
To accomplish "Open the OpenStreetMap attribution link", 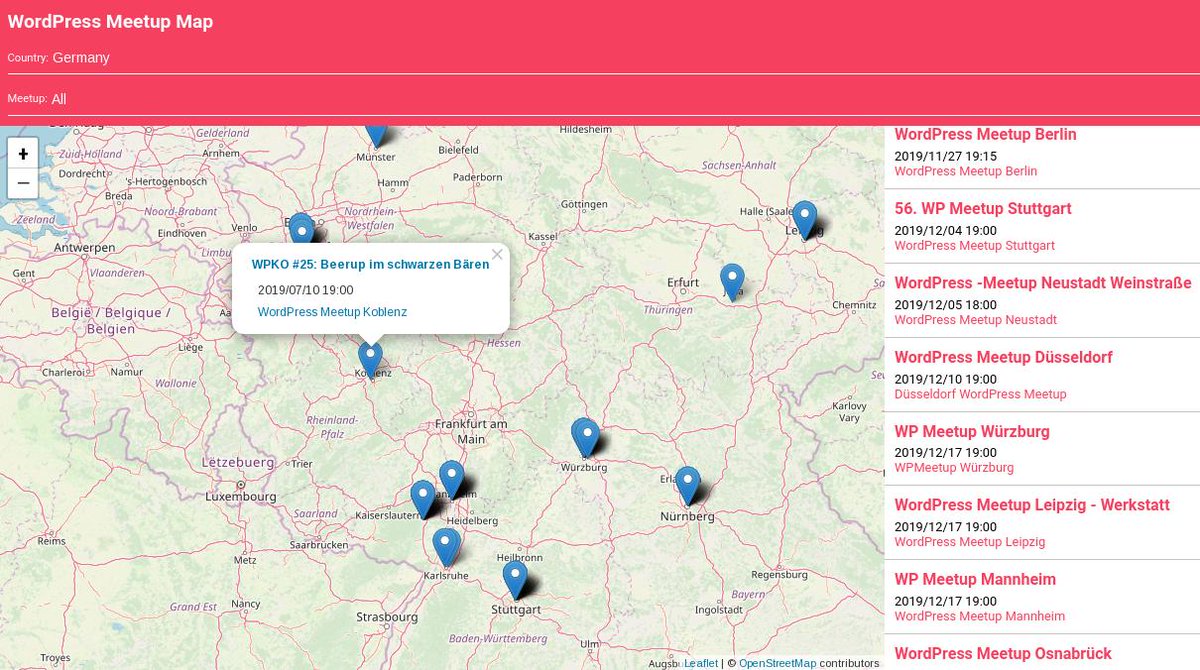I will click(777, 663).
